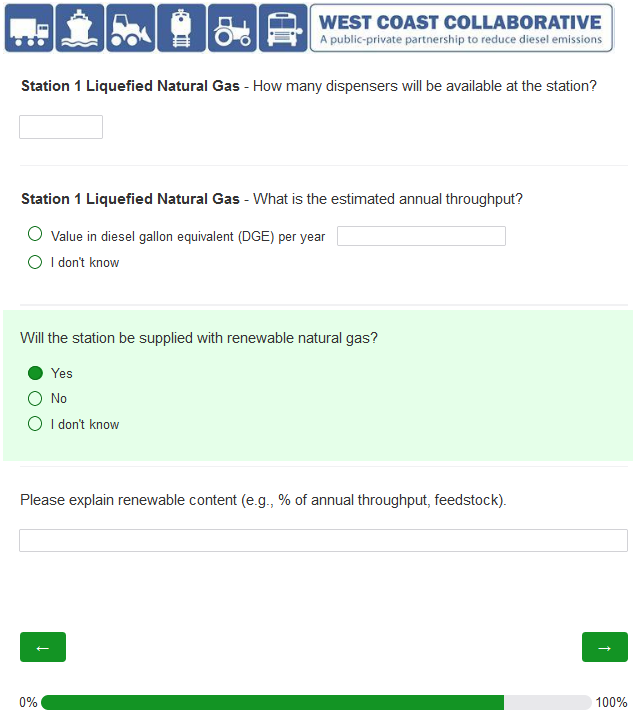Click the truck icon in header
633x718 pixels.
pos(29,28)
